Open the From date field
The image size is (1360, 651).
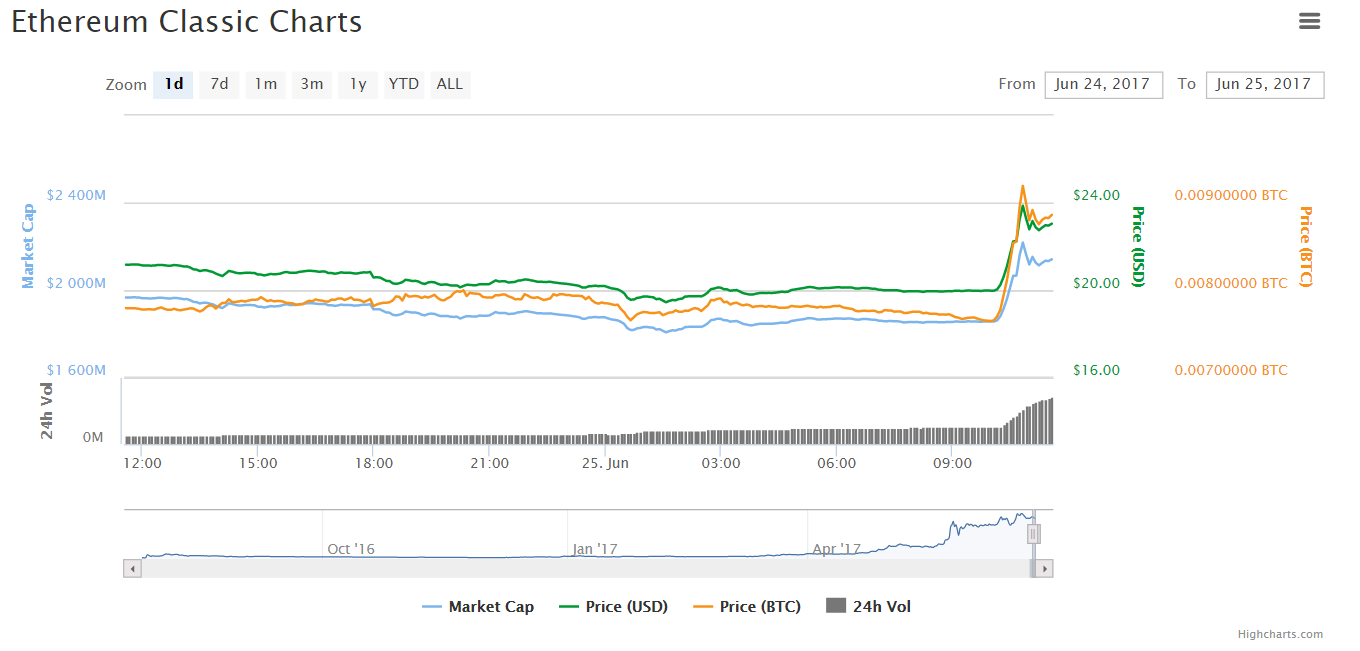pos(1103,85)
